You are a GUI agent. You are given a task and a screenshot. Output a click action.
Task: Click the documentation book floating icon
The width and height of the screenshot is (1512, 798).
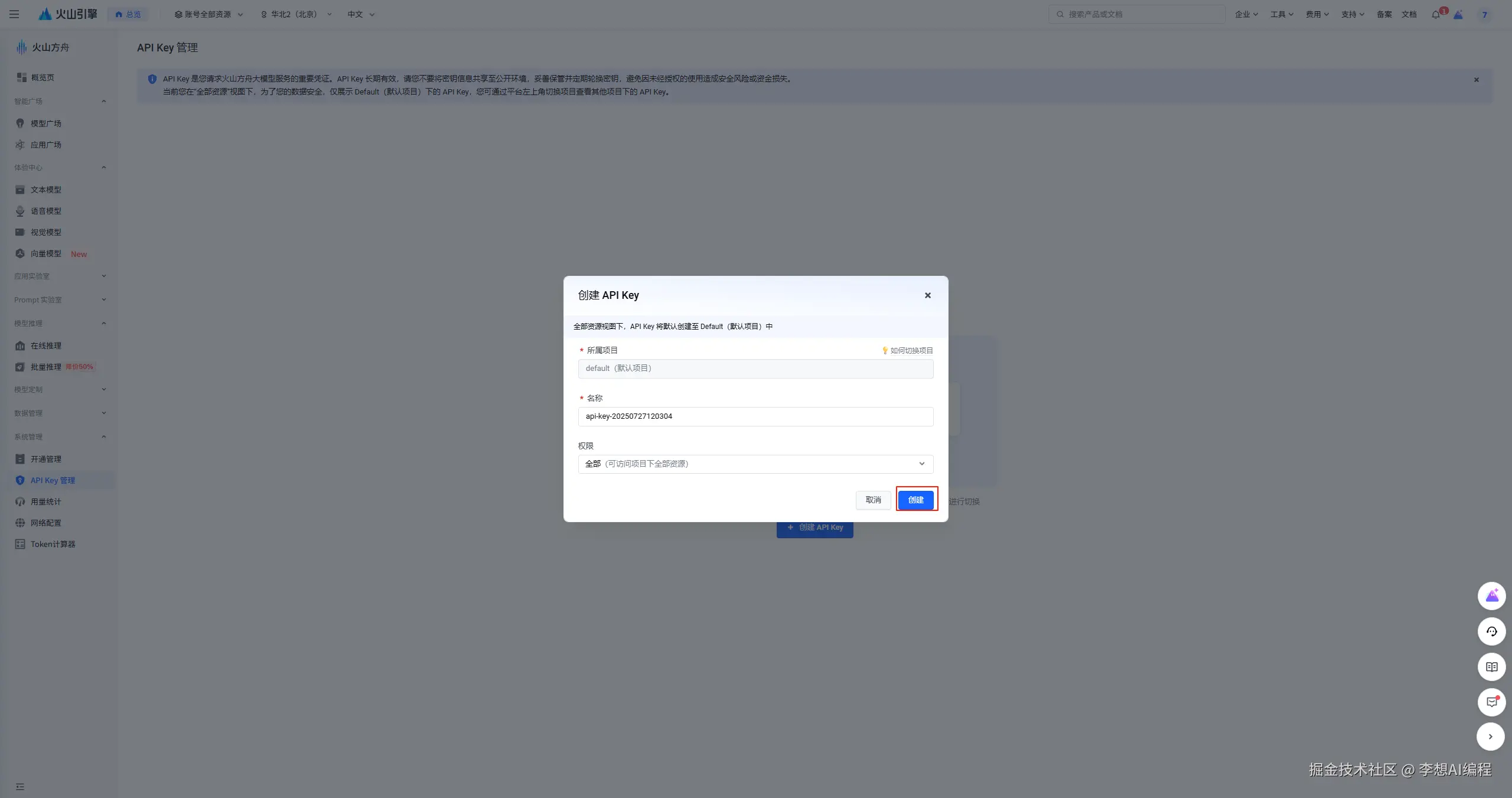click(x=1491, y=667)
